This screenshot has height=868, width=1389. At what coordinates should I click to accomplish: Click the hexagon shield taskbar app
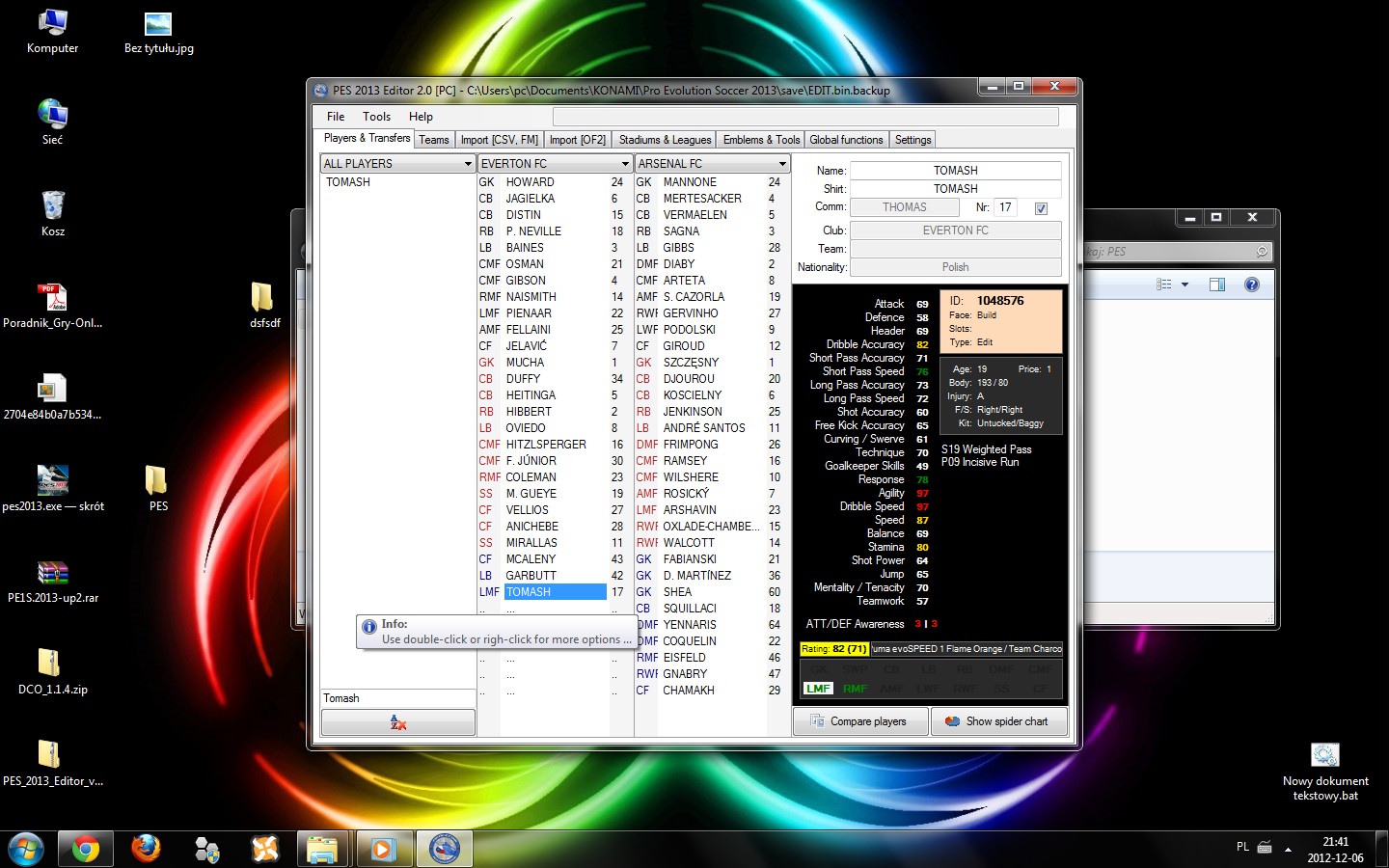(x=205, y=850)
